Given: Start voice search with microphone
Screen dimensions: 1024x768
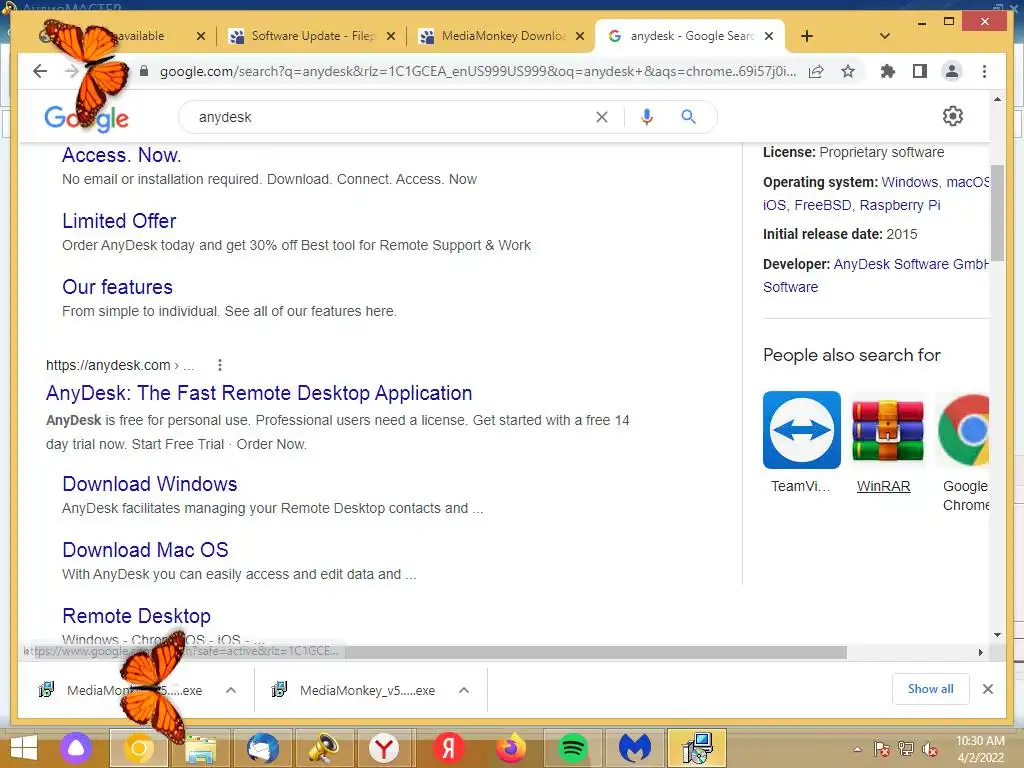Looking at the screenshot, I should coord(647,117).
